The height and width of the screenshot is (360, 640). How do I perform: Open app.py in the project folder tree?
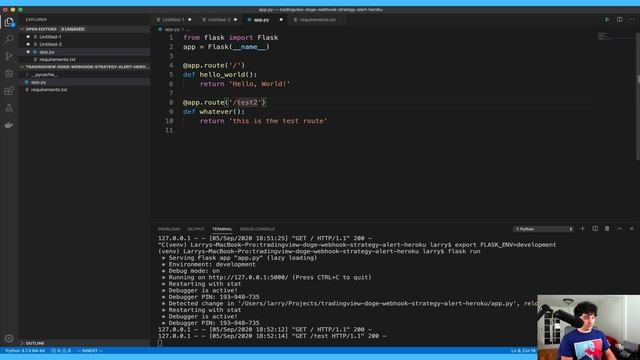pos(38,82)
